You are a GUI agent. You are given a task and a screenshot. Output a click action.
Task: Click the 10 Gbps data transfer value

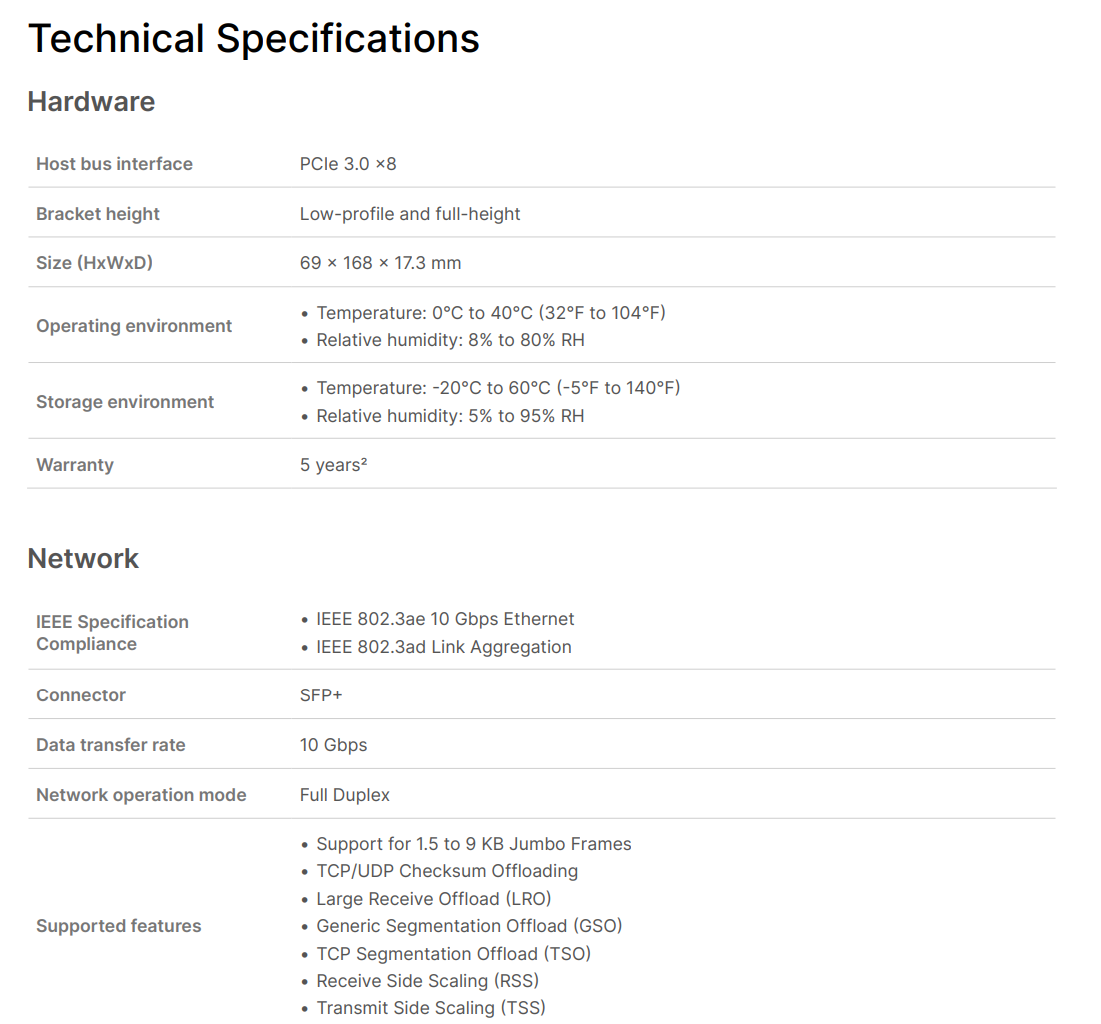[x=334, y=745]
